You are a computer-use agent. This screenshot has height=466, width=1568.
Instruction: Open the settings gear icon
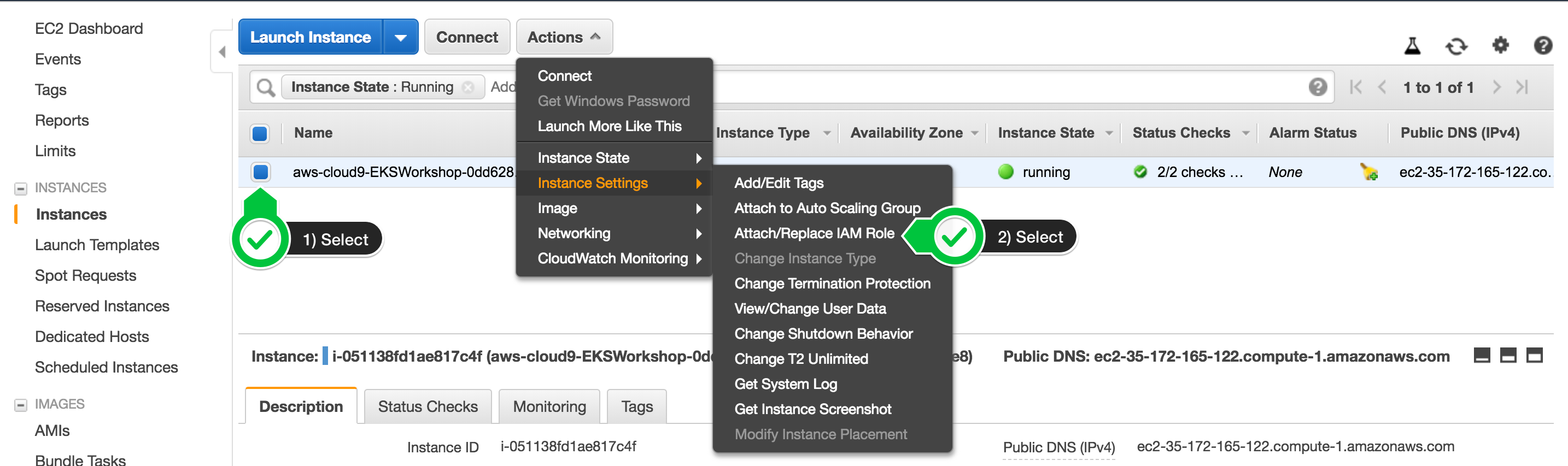pyautogui.click(x=1500, y=45)
